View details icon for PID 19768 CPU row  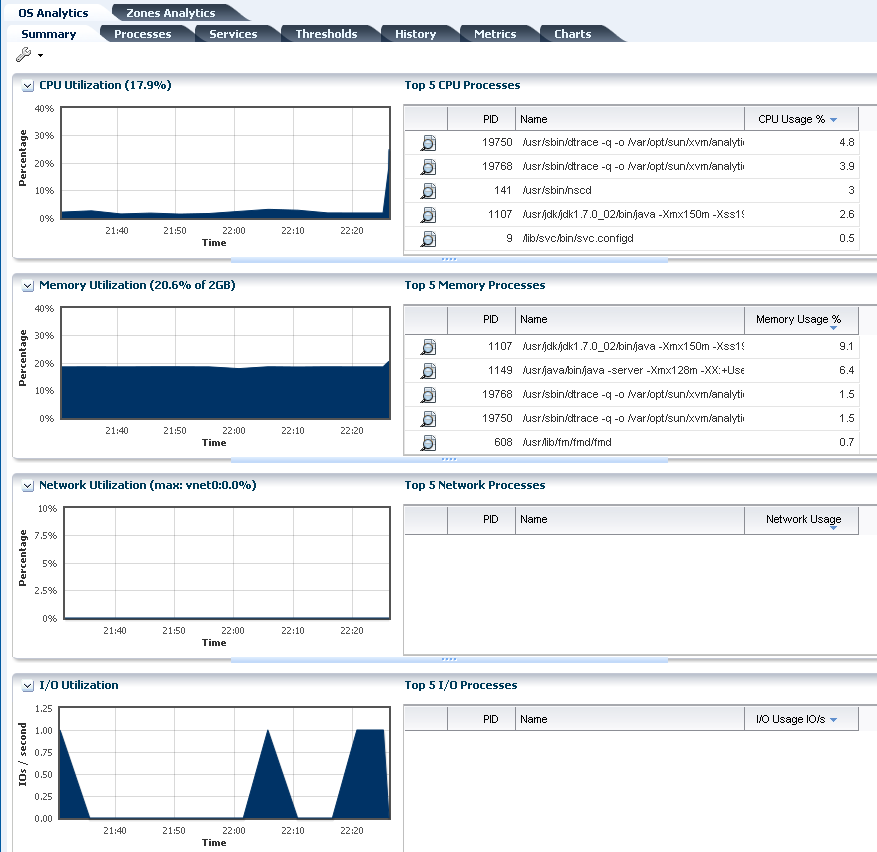428,167
